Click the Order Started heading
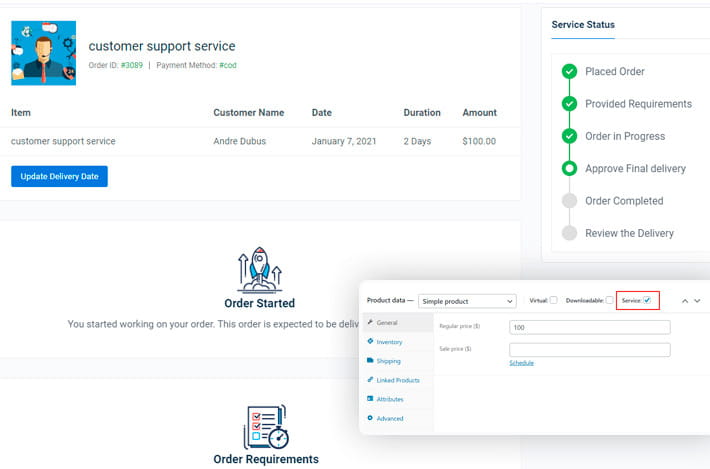The width and height of the screenshot is (710, 469). coord(259,303)
